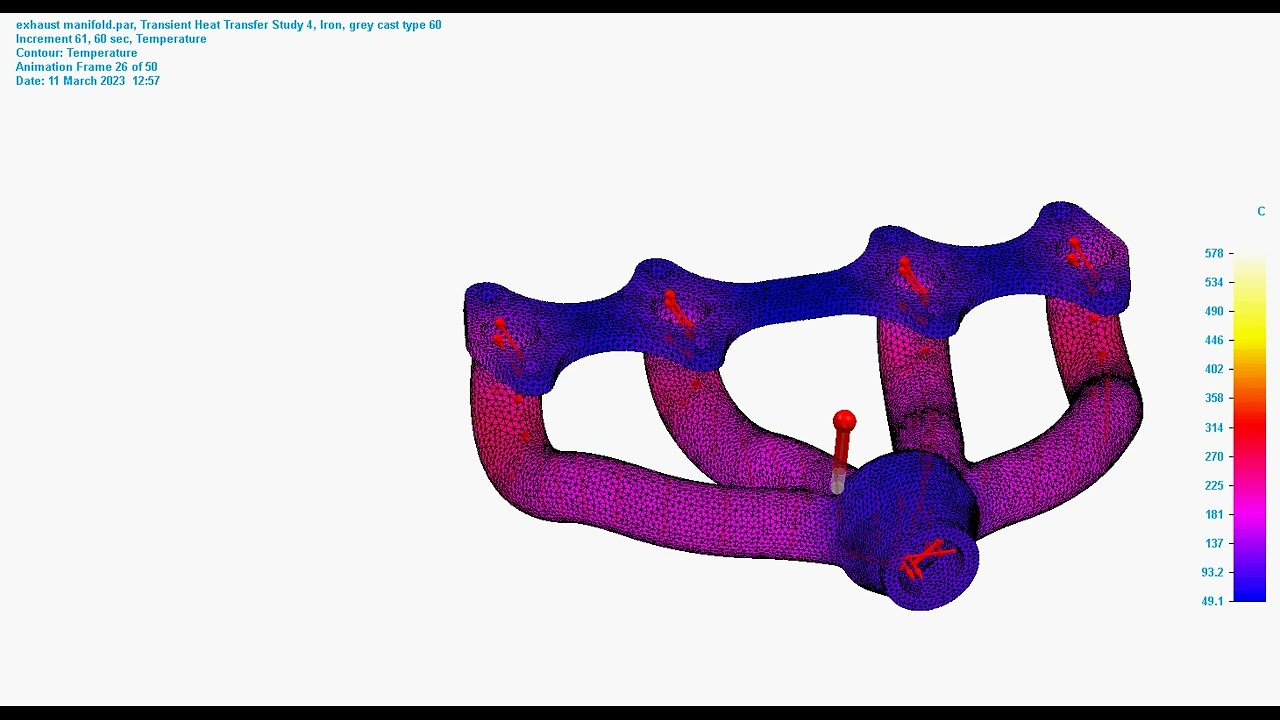
Task: Click the 137 legend value
Action: [1214, 544]
